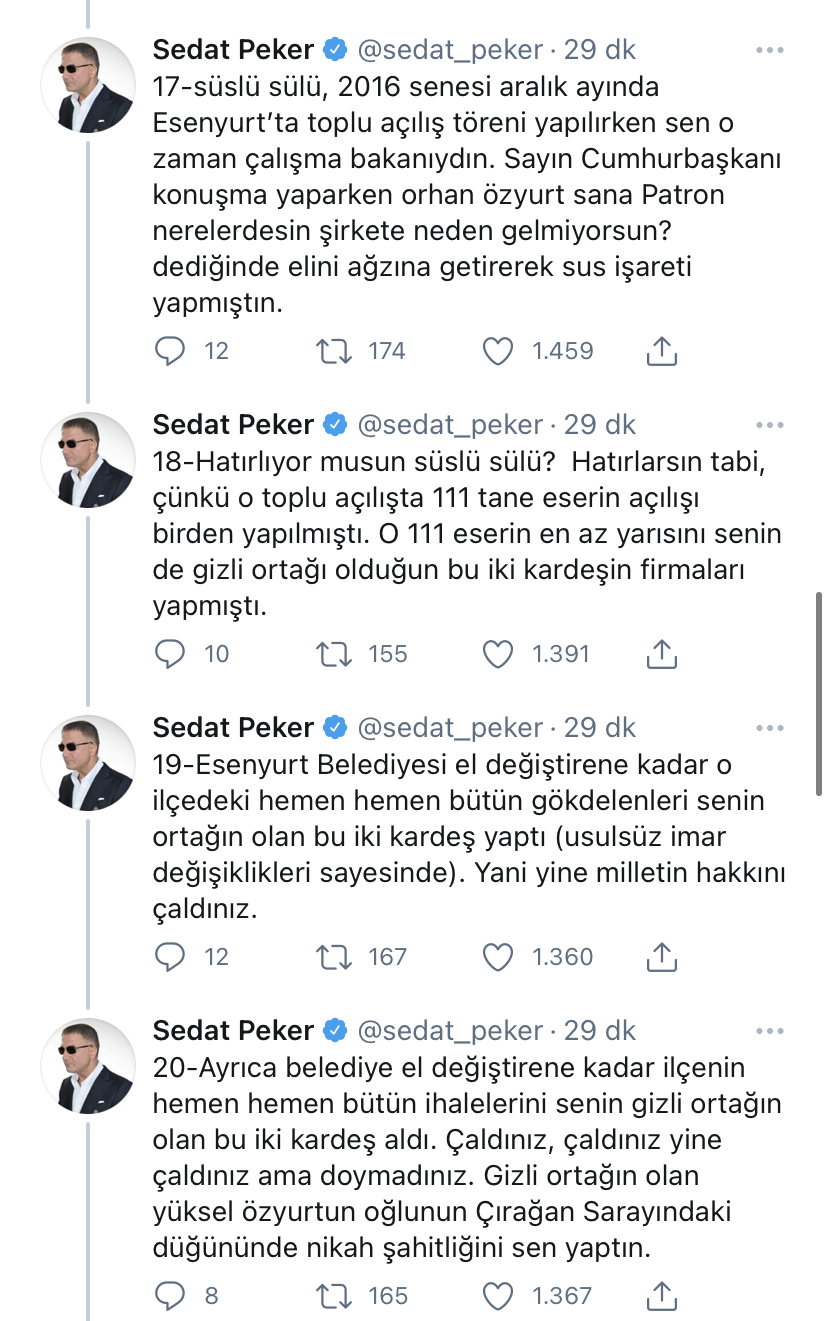
Task: Open Sedat Peker name link on tweet 19
Action: tap(233, 727)
